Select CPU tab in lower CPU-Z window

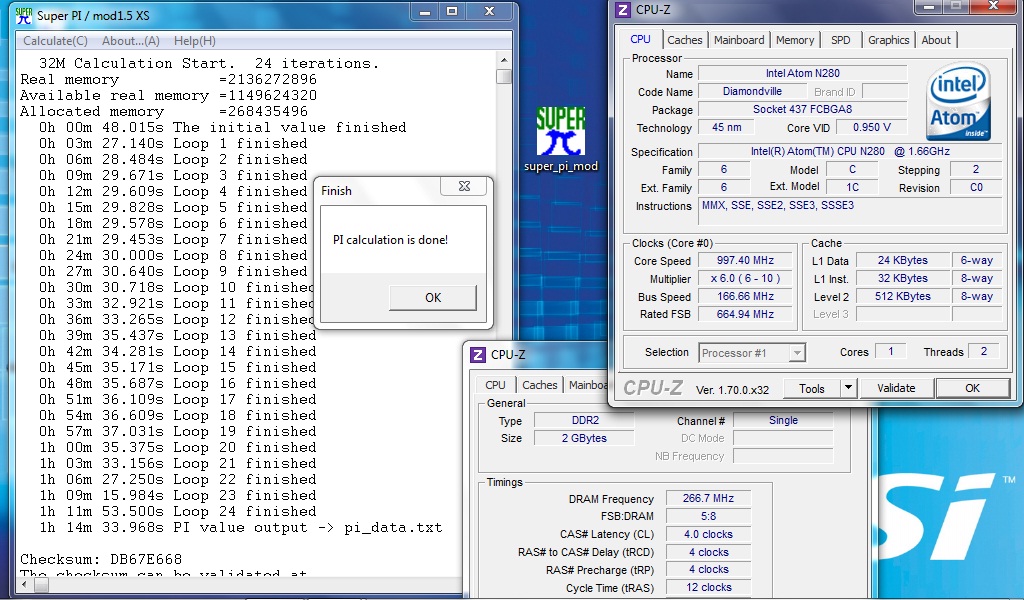click(x=495, y=385)
